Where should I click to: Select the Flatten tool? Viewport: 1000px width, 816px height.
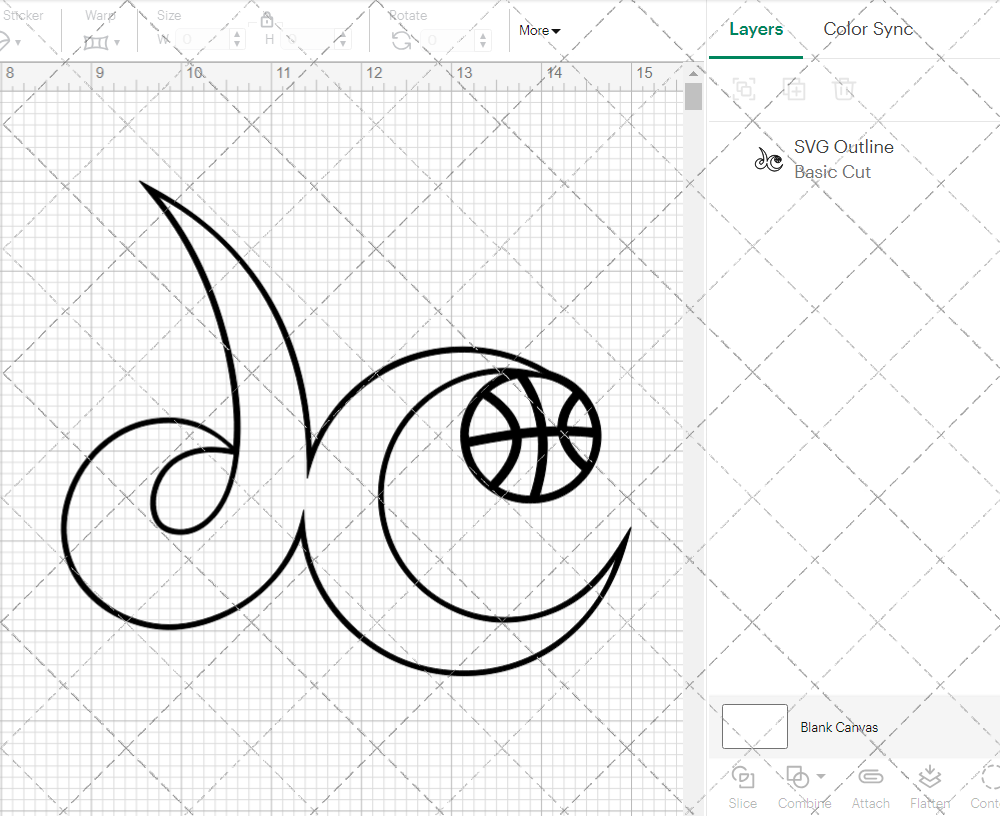930,777
